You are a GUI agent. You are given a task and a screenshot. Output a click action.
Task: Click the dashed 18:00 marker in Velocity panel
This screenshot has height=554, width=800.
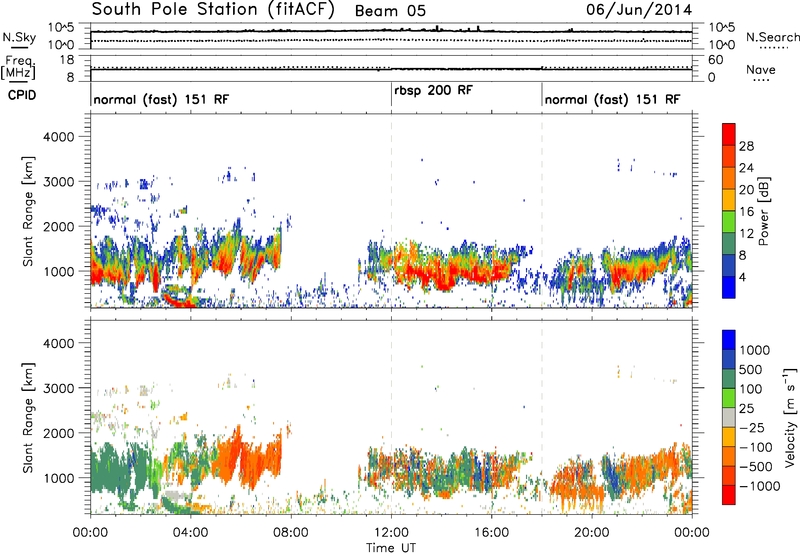pos(542,417)
